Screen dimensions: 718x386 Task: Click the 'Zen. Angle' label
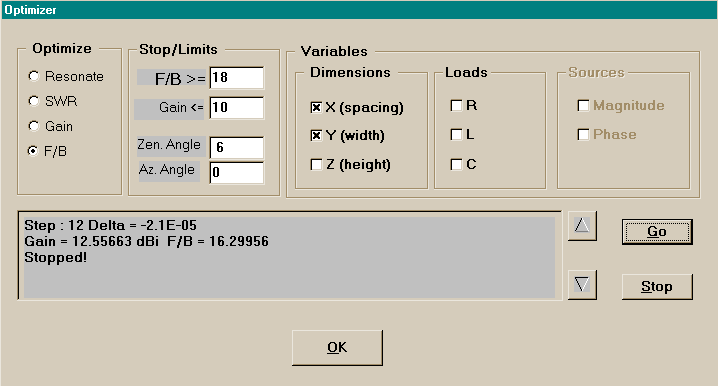(169, 145)
